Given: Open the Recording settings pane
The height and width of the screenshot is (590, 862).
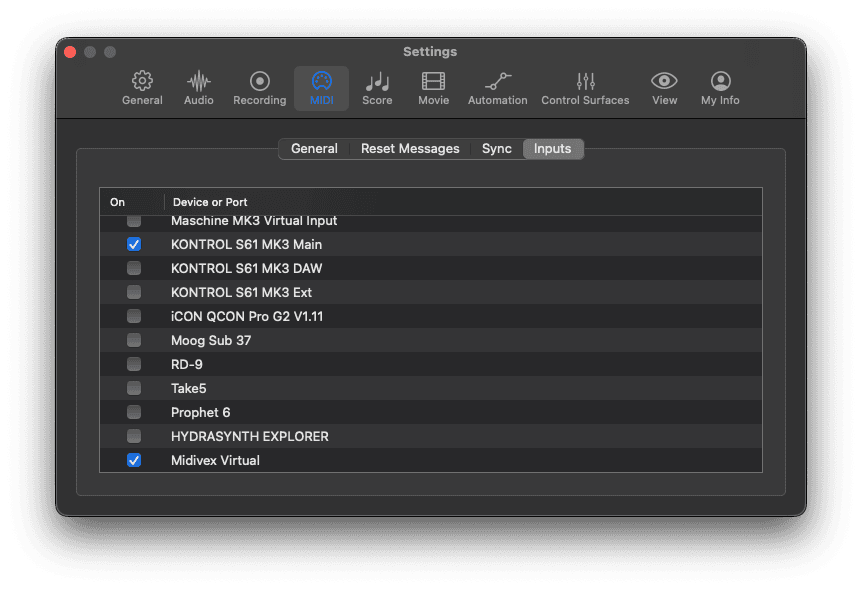Looking at the screenshot, I should [x=259, y=88].
